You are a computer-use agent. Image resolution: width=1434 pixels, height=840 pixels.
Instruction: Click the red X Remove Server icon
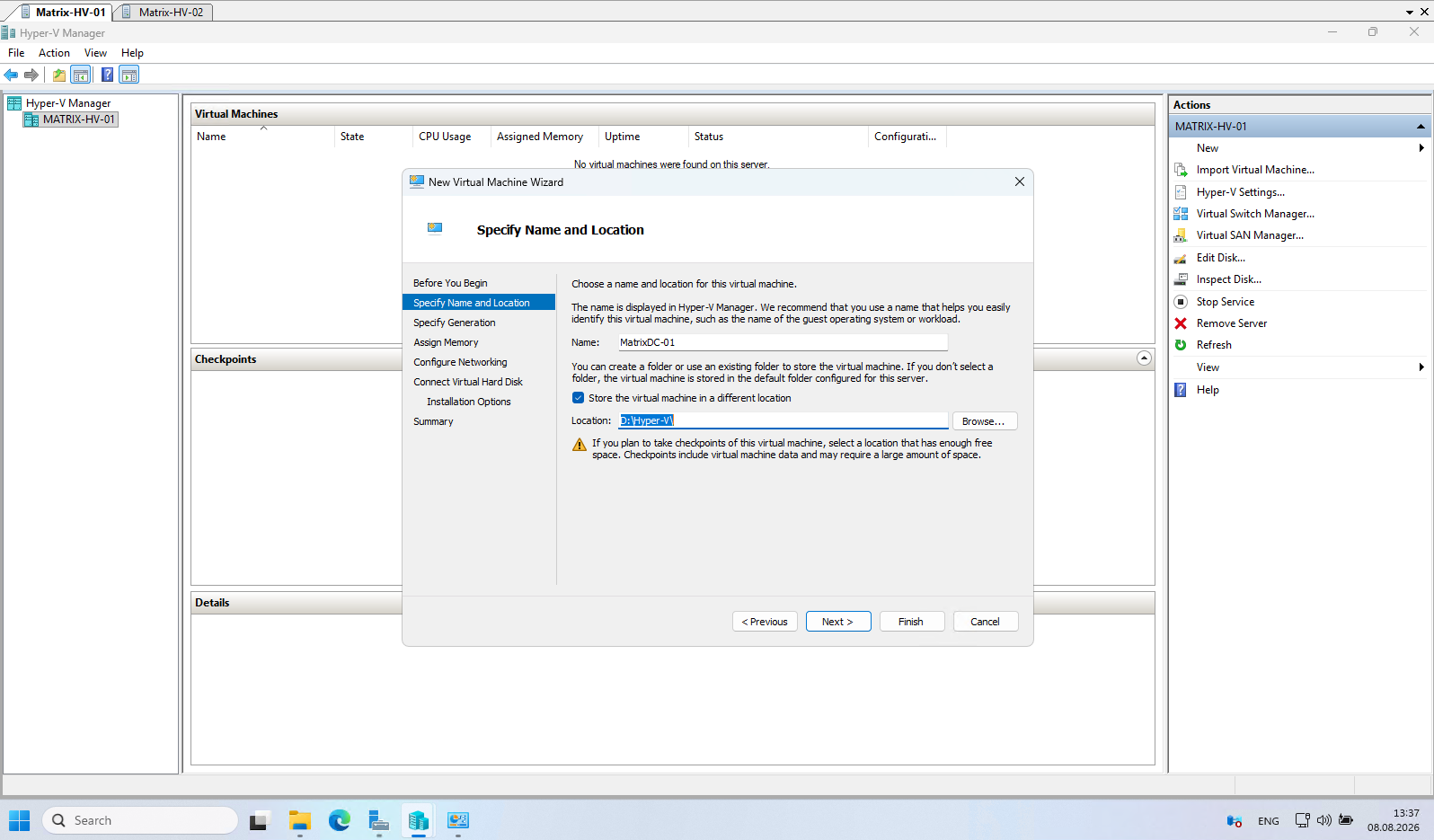1181,323
